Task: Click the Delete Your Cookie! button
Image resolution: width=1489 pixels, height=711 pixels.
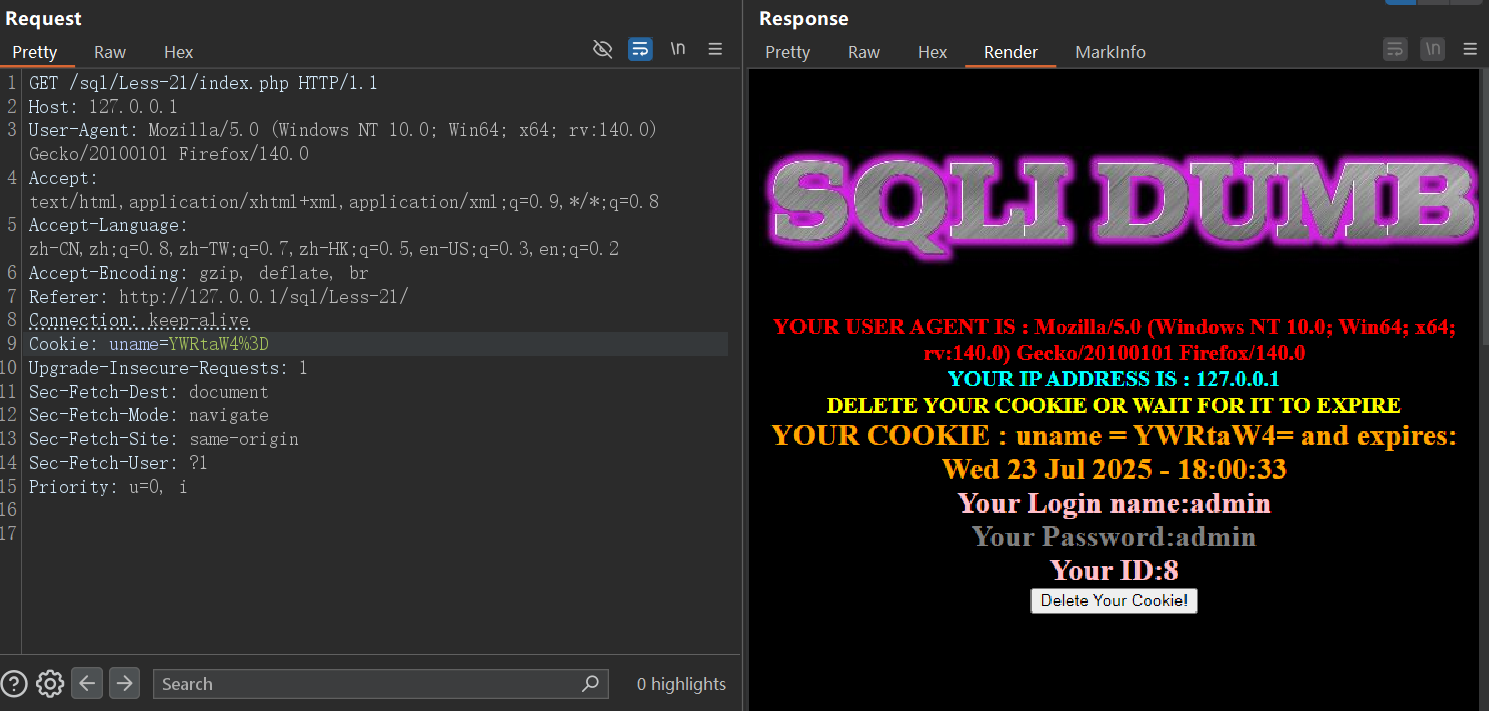Action: [1114, 600]
